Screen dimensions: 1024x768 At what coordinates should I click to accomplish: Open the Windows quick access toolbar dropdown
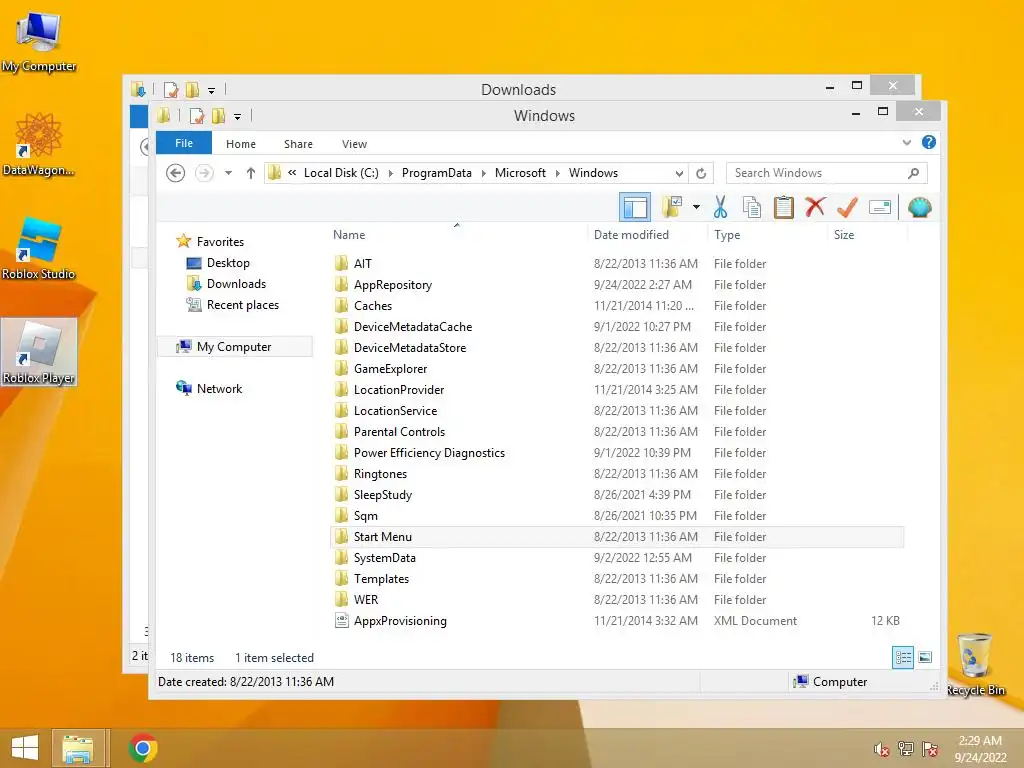(x=237, y=116)
